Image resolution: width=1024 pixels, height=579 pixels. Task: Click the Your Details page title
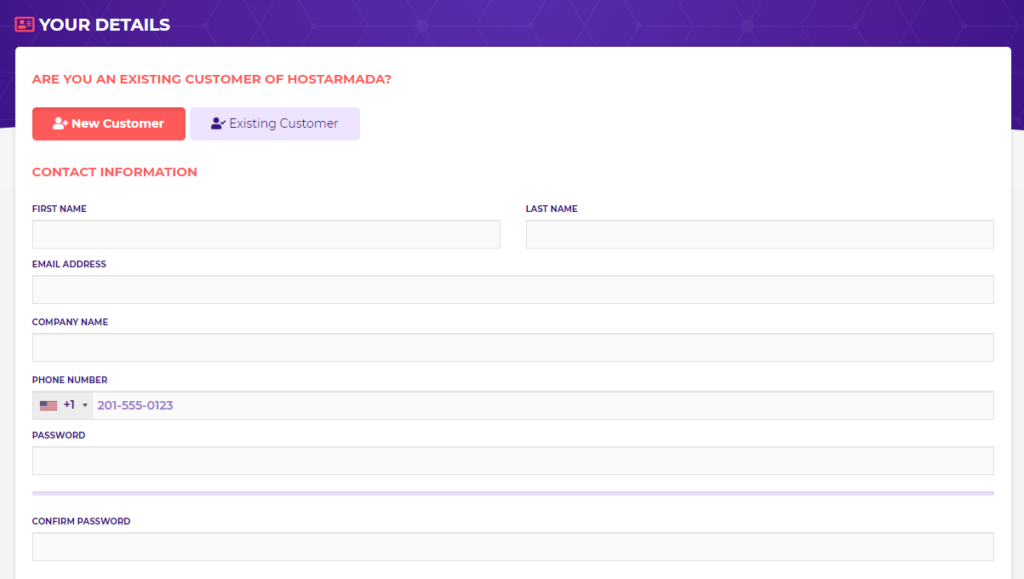coord(104,25)
